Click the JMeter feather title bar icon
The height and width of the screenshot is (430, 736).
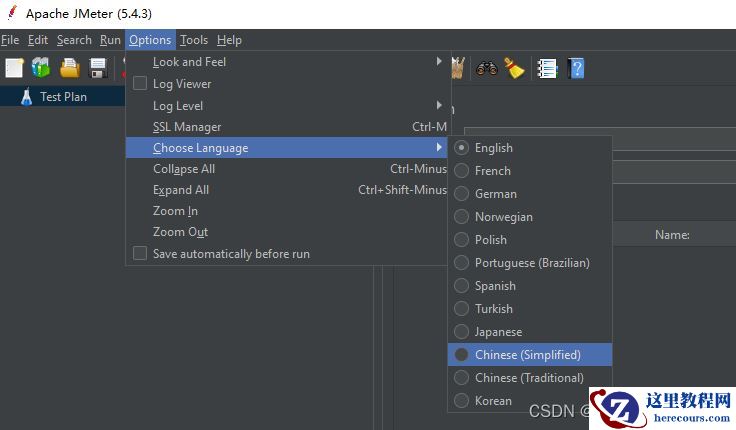point(12,13)
